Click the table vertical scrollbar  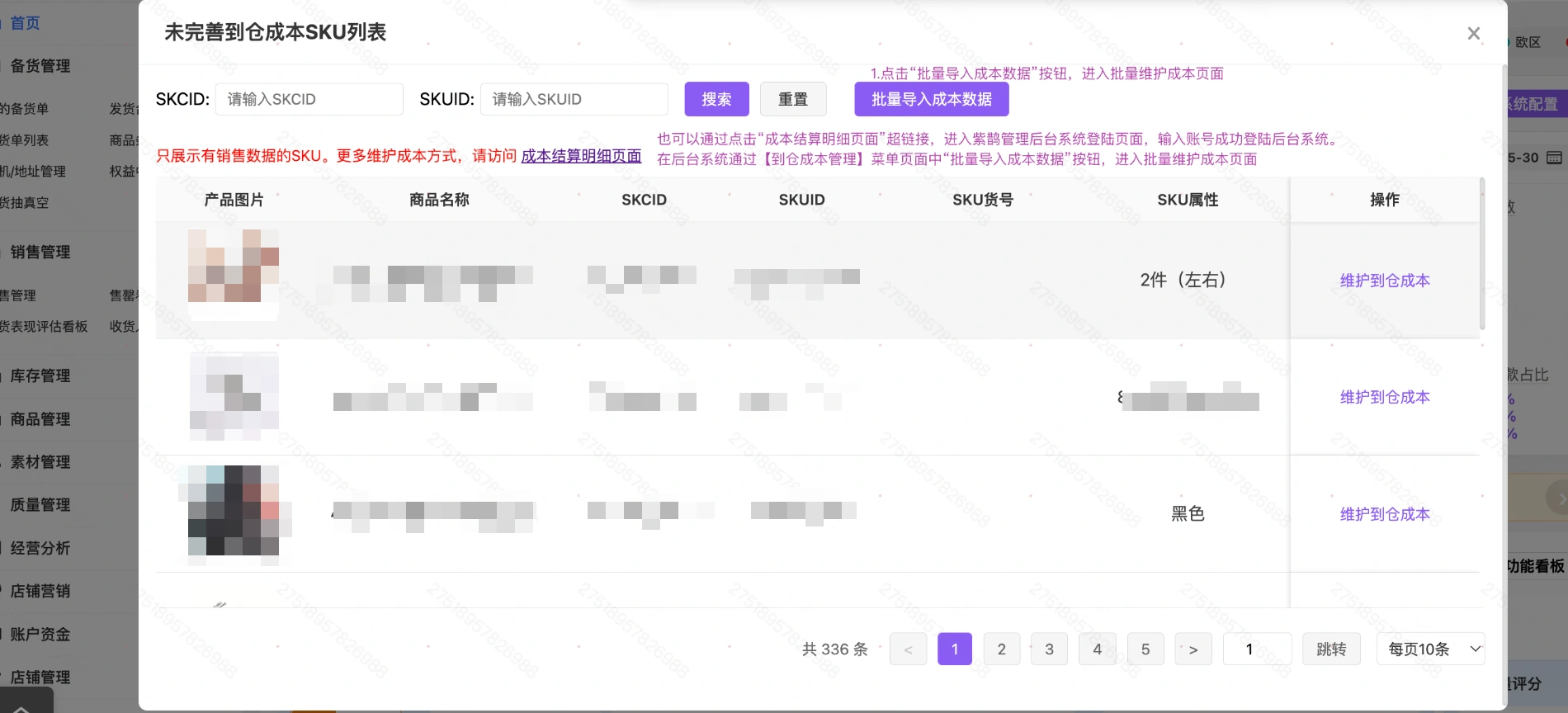click(1482, 254)
